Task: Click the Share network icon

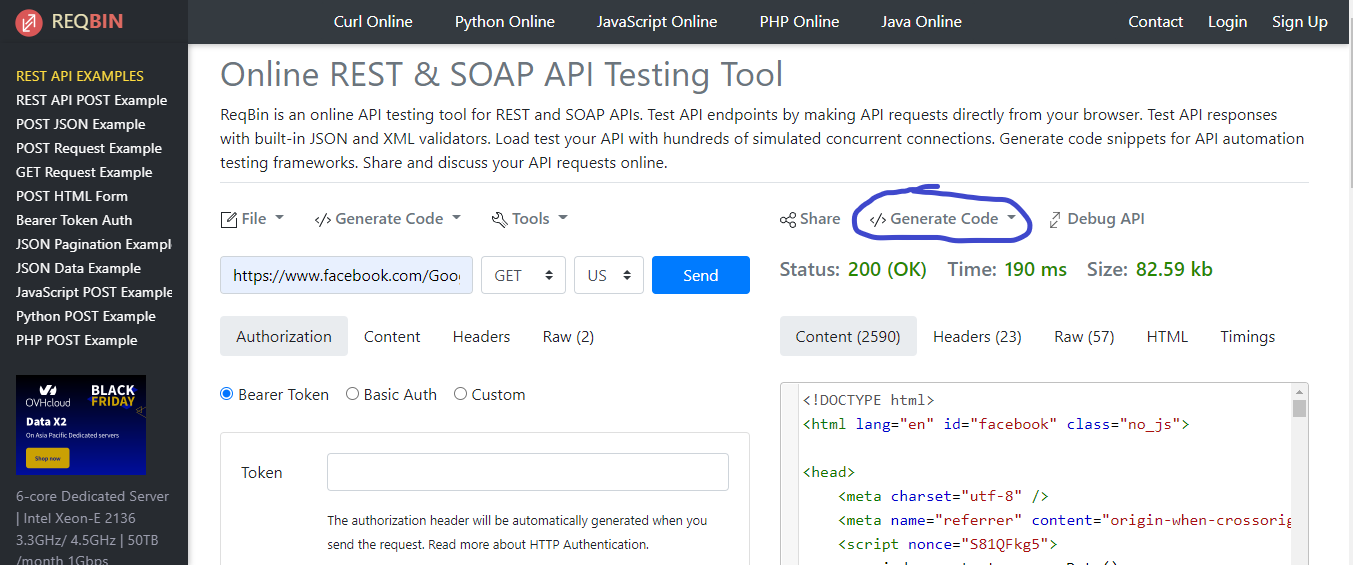Action: [x=788, y=219]
